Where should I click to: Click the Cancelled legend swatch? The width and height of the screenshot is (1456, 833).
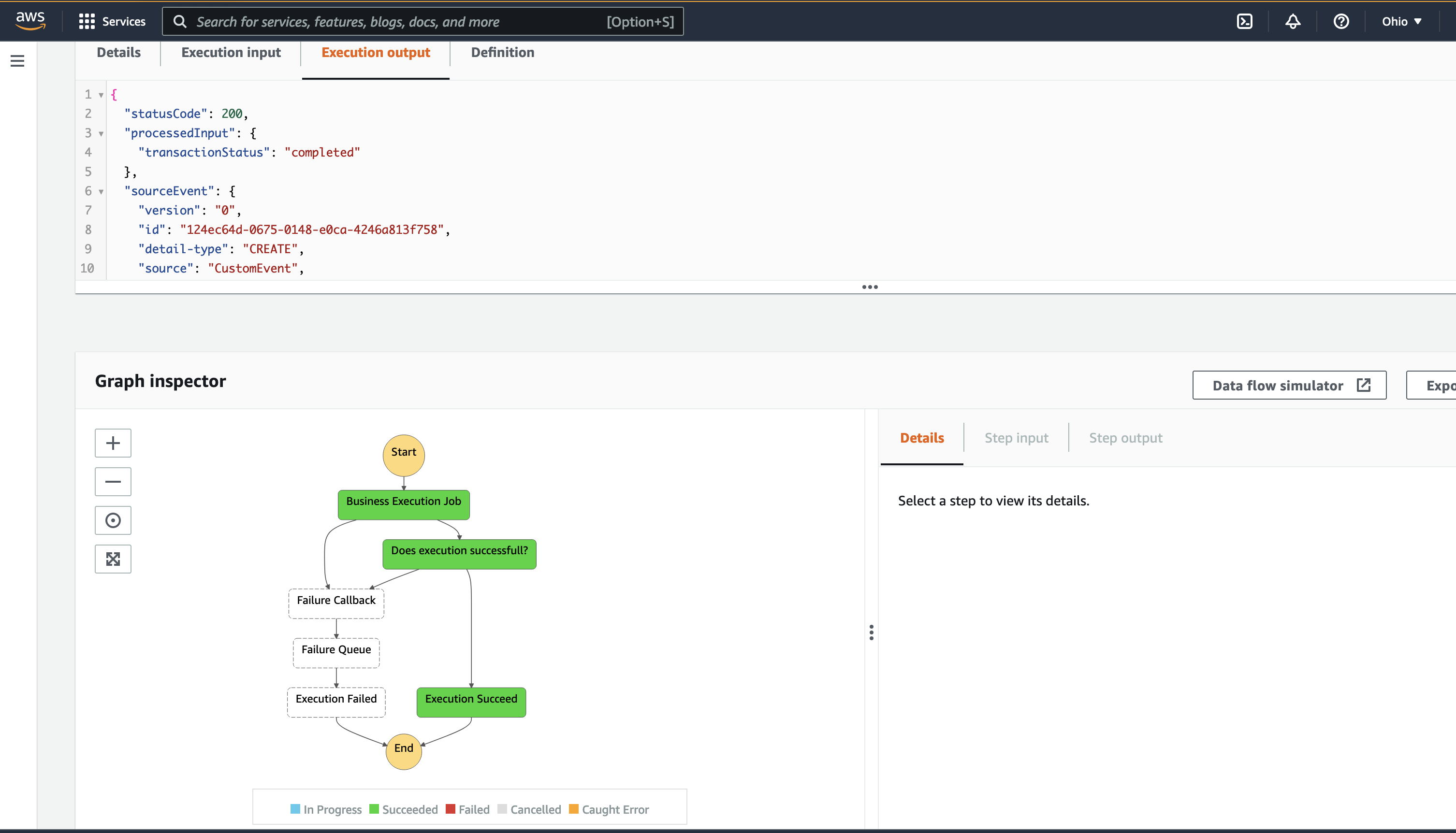pyautogui.click(x=502, y=809)
